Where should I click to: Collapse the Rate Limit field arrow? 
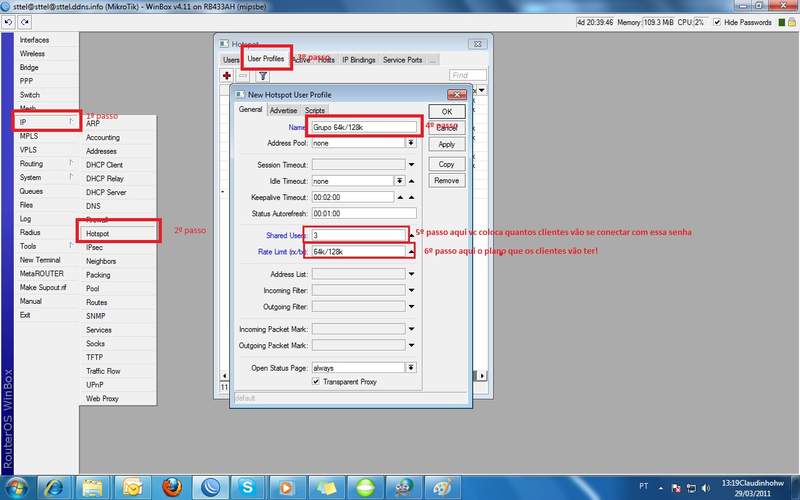[411, 252]
